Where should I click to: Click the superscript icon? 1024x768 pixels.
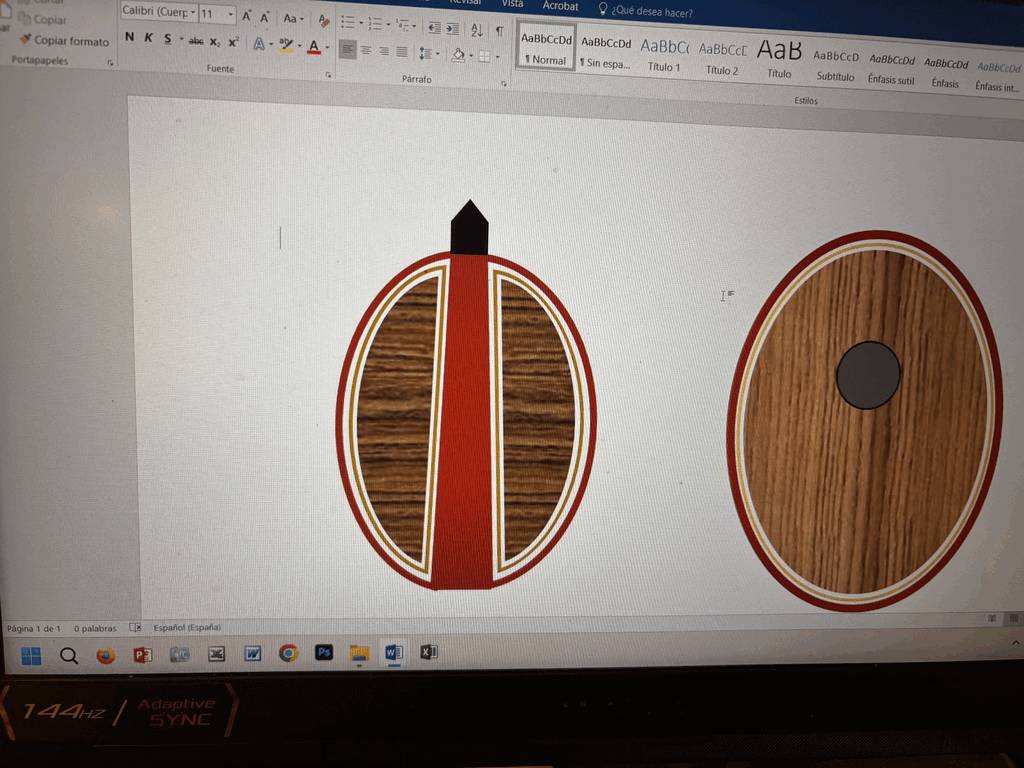233,42
